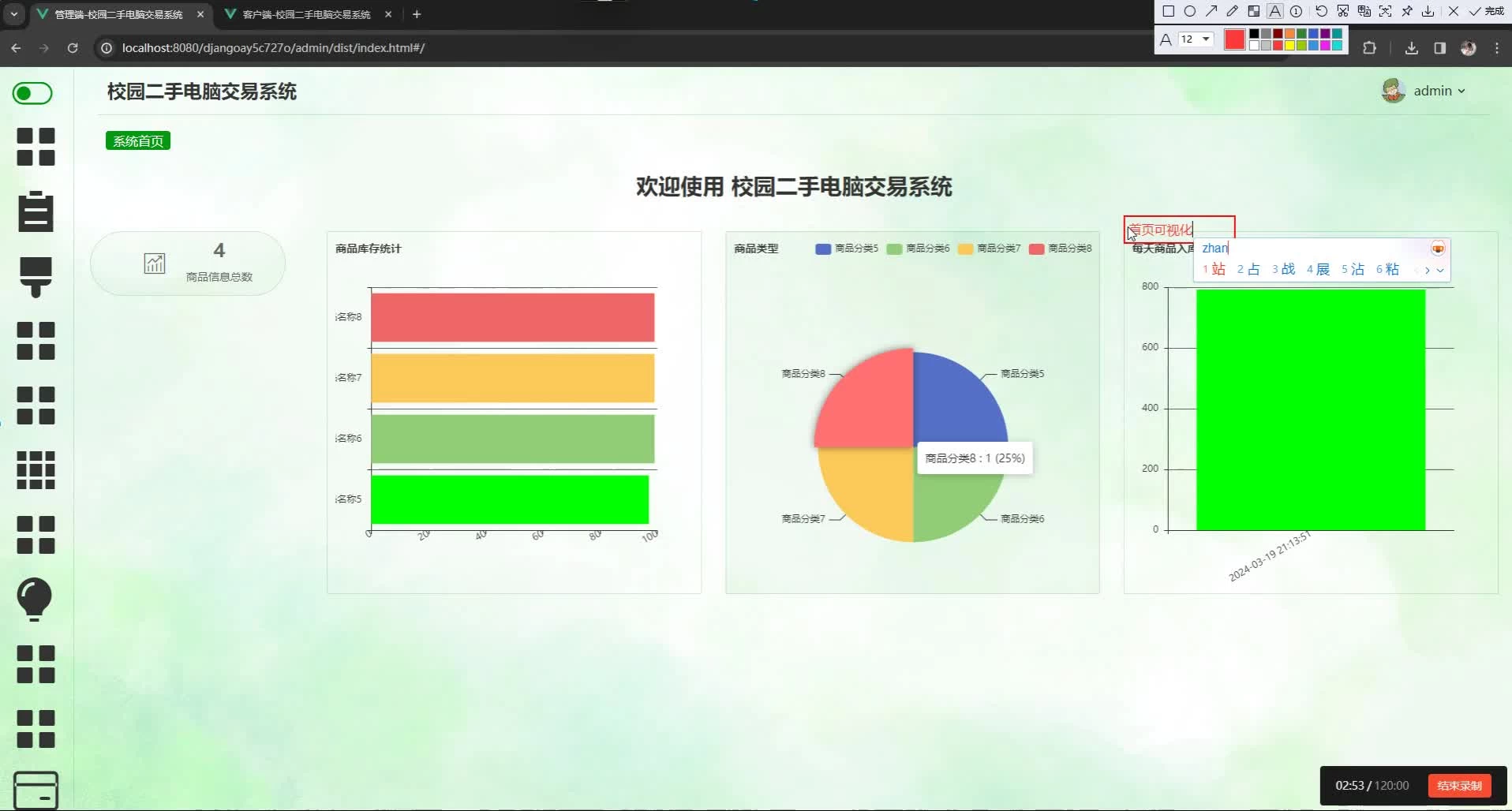Click 完成 to finish the screenshot
This screenshot has height=811, width=1512.
(x=1487, y=11)
